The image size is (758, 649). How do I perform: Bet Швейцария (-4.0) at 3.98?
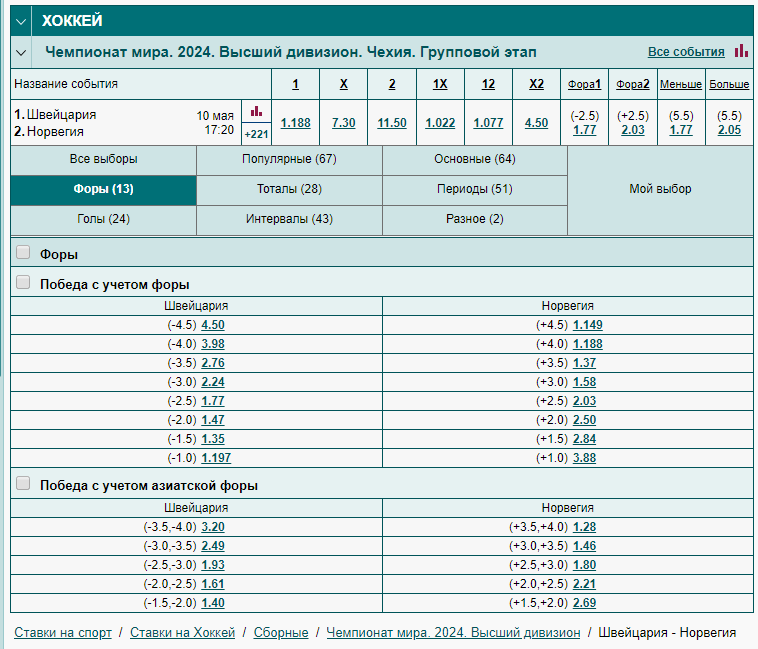(213, 344)
